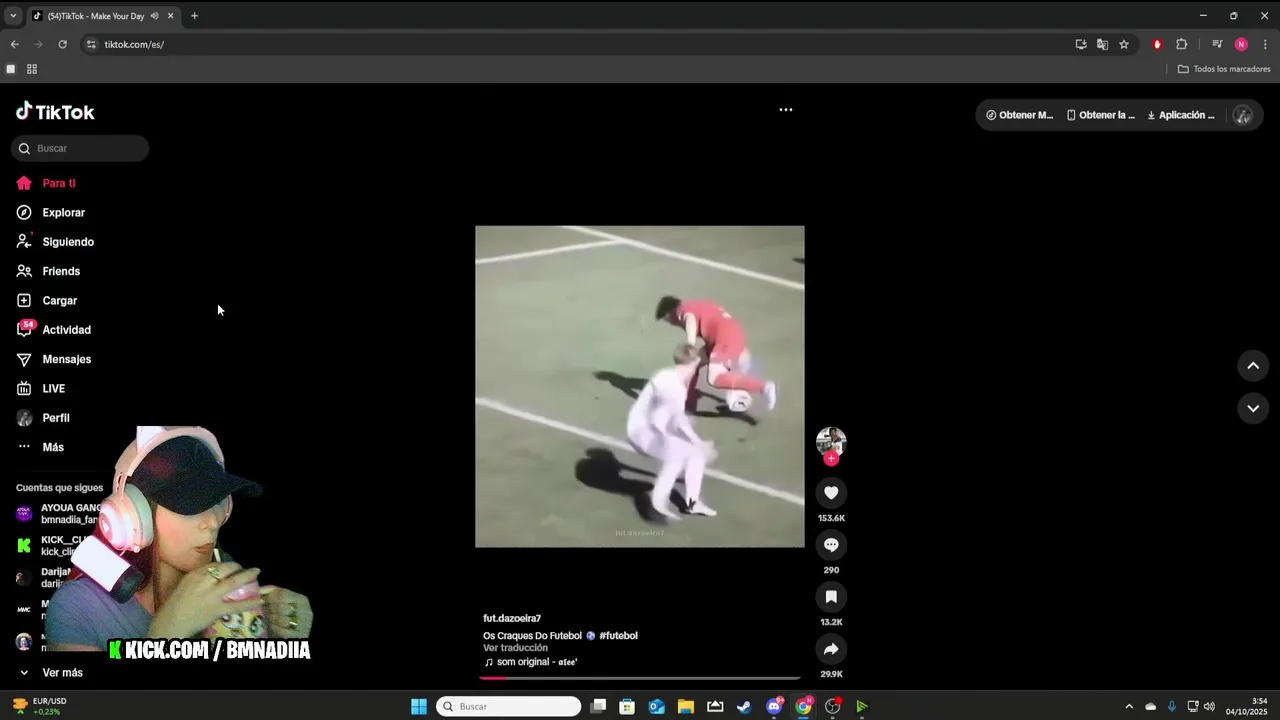
Task: Open the translate page icon
Action: [x=1102, y=44]
